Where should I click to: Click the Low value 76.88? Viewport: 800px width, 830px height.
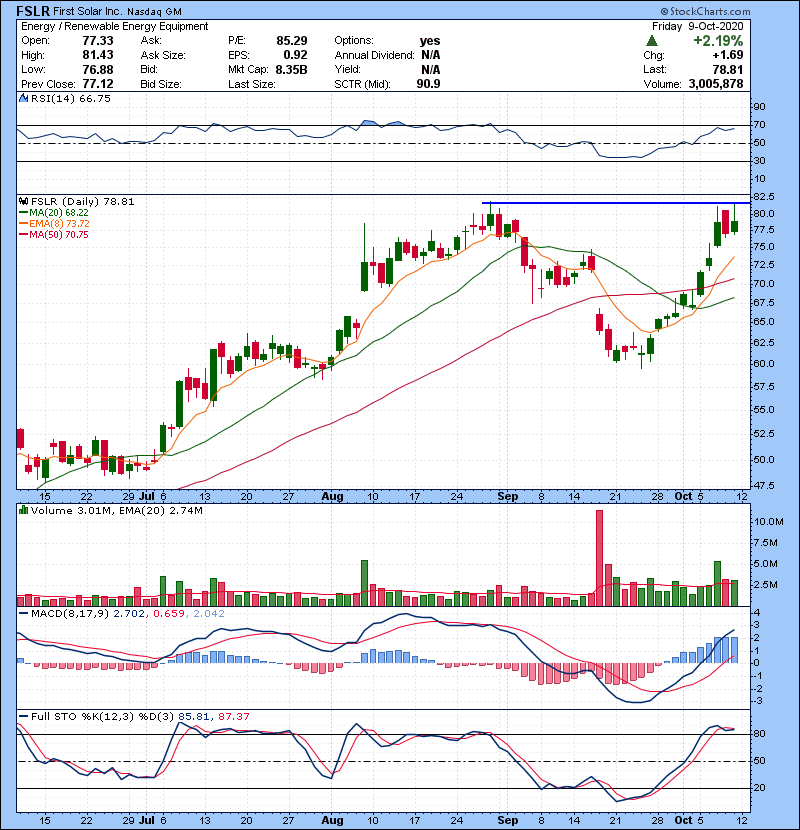98,69
